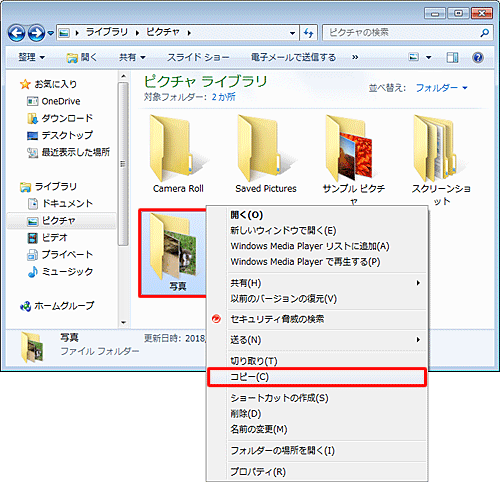The image size is (500, 482).
Task: Click the 2 か所 folder locations link
Action: pos(223,97)
